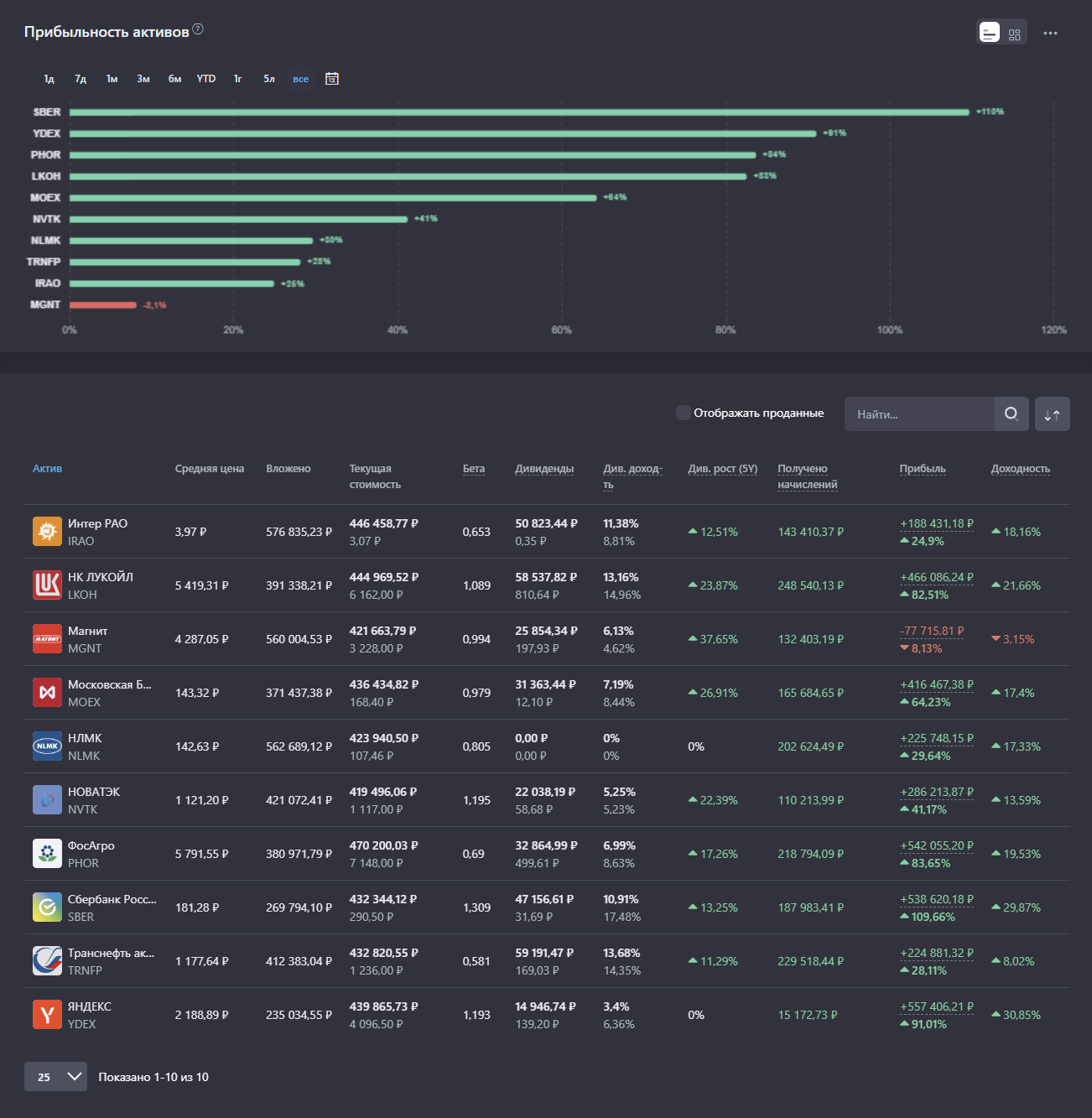
Task: Enable the Отображать проданные checkbox
Action: point(684,413)
